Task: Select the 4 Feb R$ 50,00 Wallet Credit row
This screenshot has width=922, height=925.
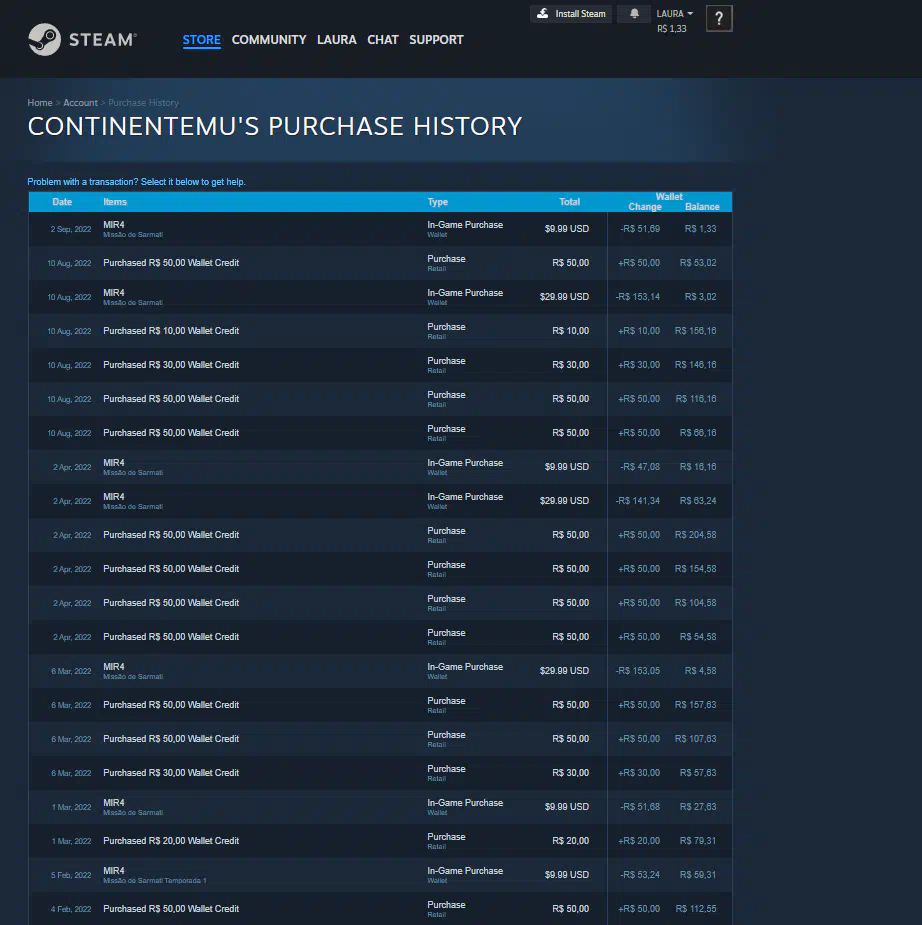Action: (x=380, y=909)
